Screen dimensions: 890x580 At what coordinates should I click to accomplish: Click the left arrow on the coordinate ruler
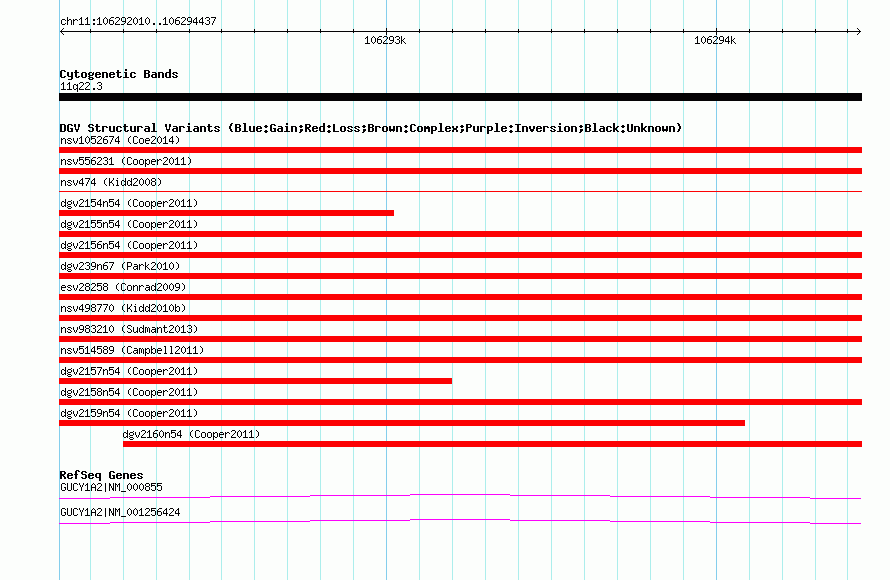[62, 31]
